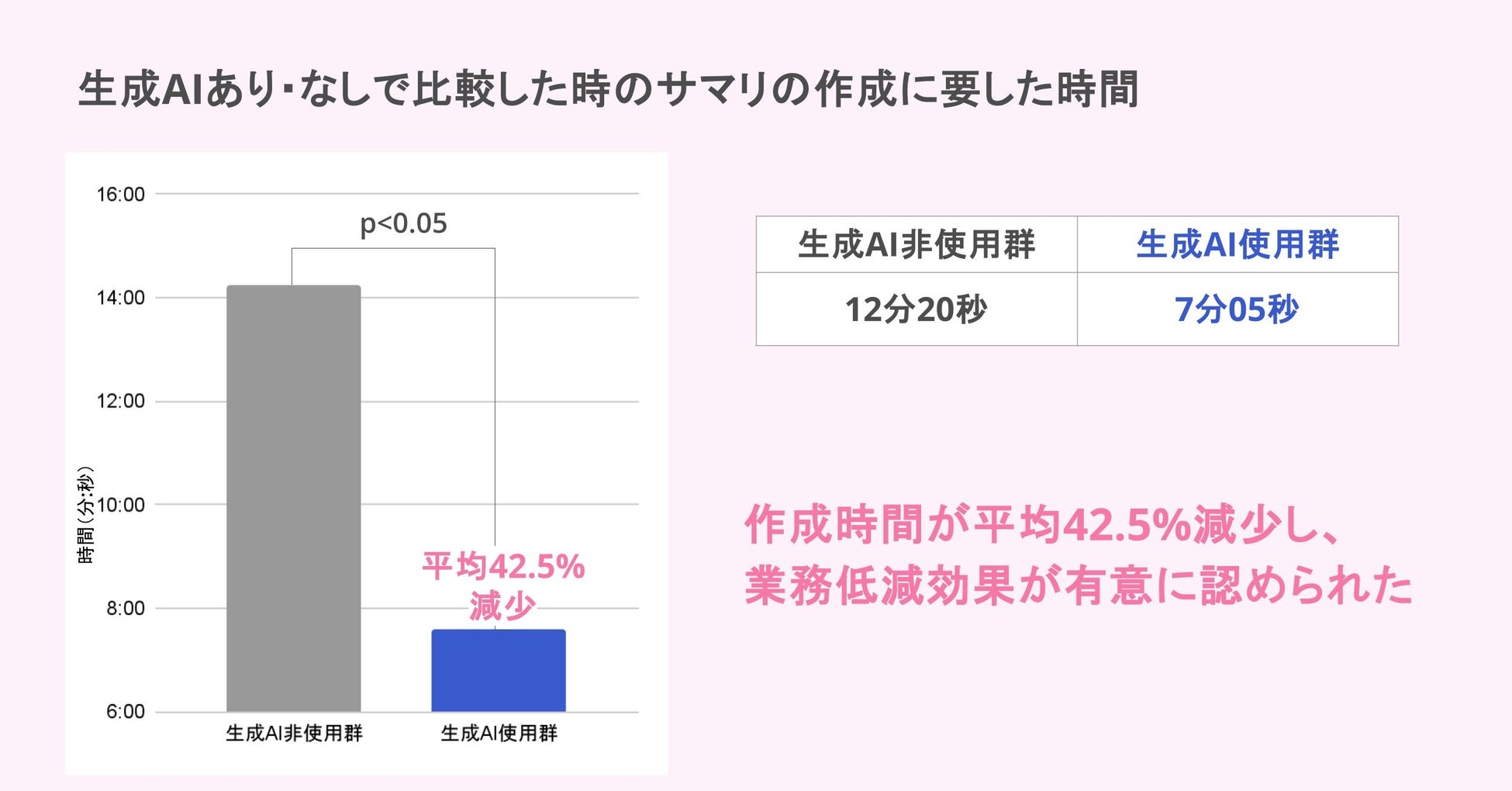Click the 10:00 y-axis label
The height and width of the screenshot is (791, 1512).
tap(120, 505)
